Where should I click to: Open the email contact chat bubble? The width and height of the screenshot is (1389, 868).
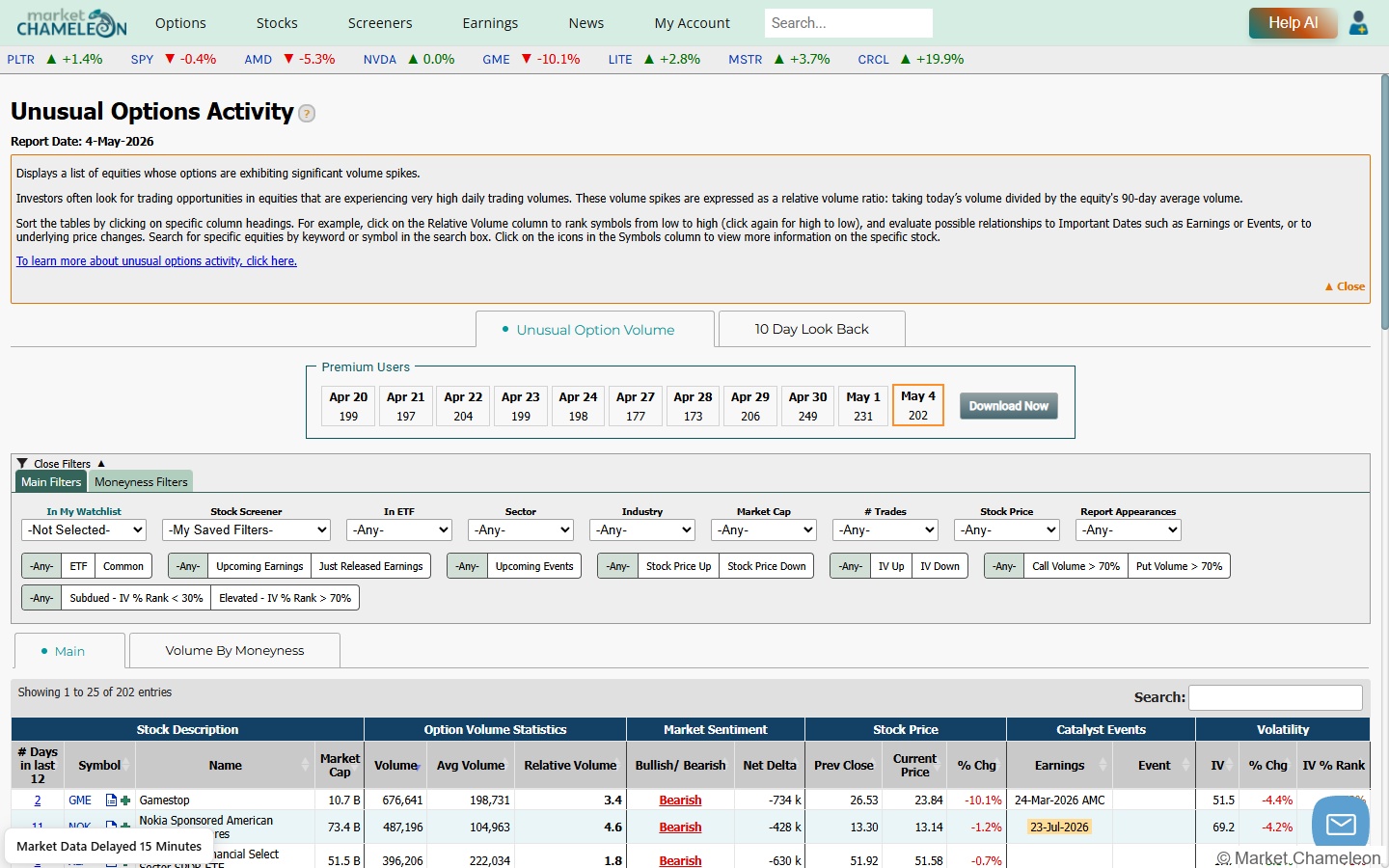click(1341, 825)
